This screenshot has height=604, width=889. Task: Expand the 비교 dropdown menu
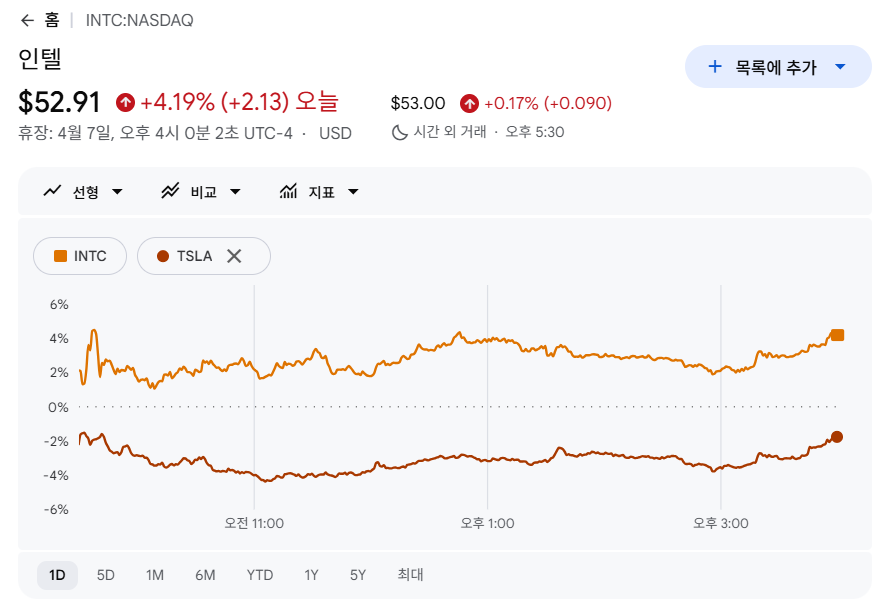235,192
